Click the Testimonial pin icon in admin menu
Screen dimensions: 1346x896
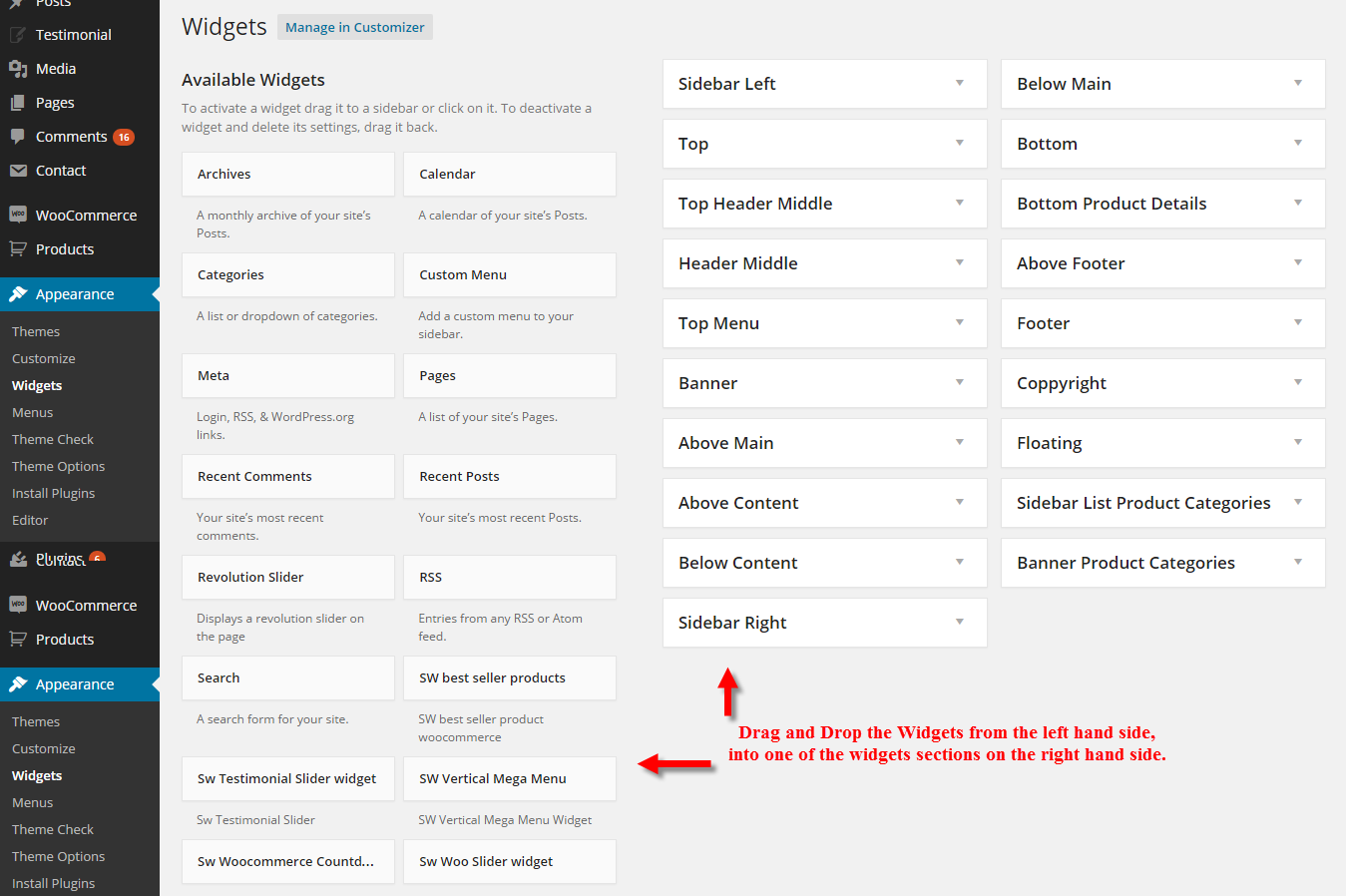(x=17, y=35)
